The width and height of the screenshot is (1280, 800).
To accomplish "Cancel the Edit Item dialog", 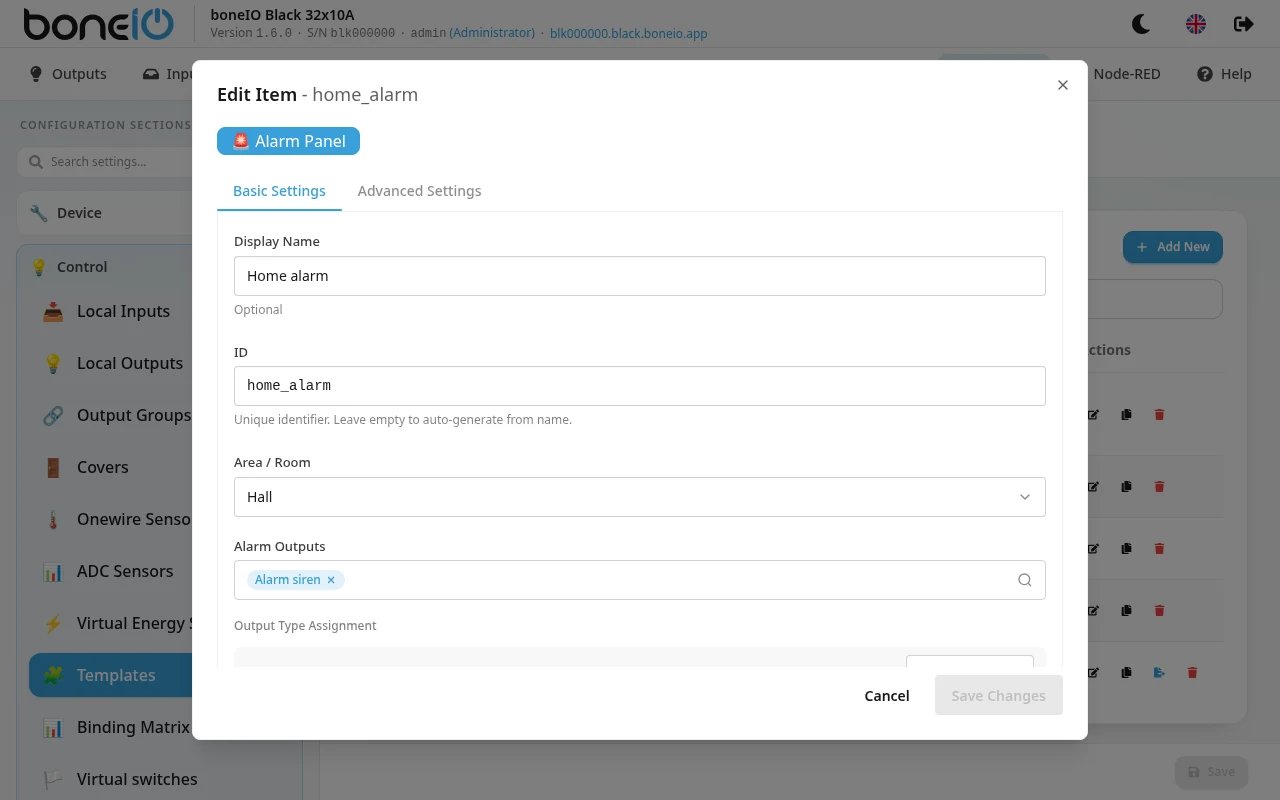I will coord(887,696).
